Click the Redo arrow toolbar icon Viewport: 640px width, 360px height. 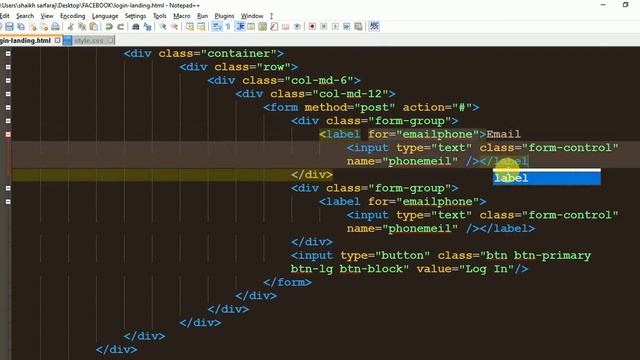point(120,27)
